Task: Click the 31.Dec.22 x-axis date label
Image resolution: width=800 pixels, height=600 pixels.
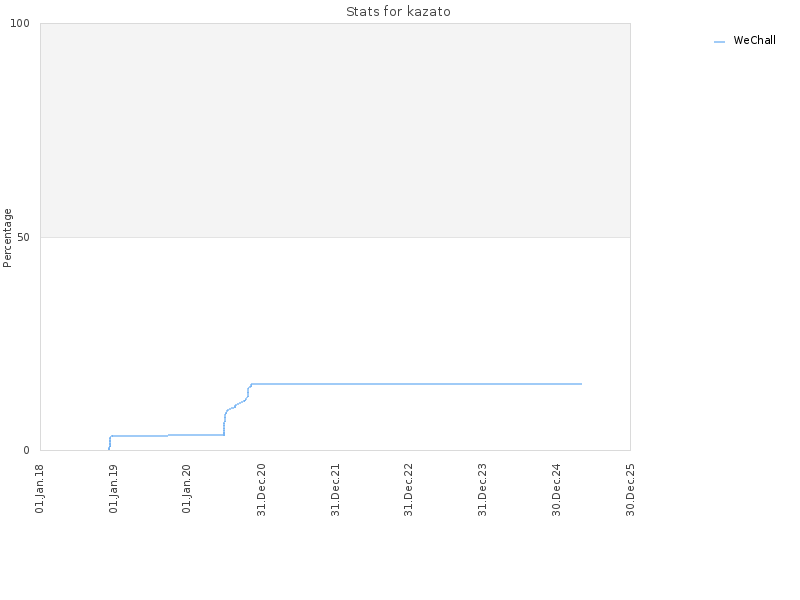Action: (x=408, y=490)
